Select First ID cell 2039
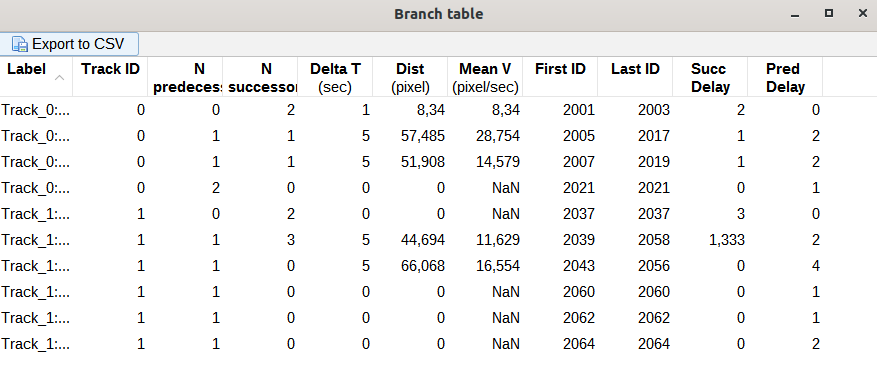The image size is (877, 369). [560, 240]
